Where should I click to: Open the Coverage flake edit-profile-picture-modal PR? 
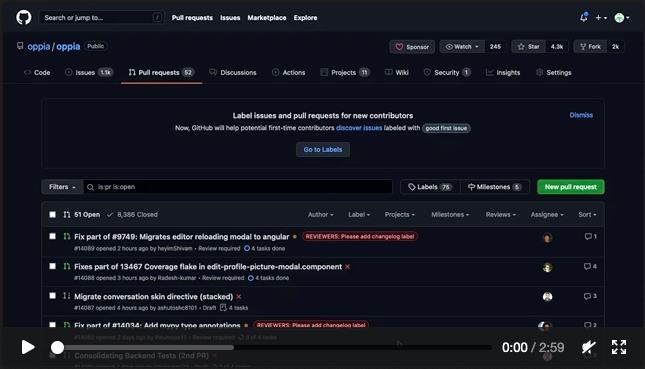click(x=208, y=267)
